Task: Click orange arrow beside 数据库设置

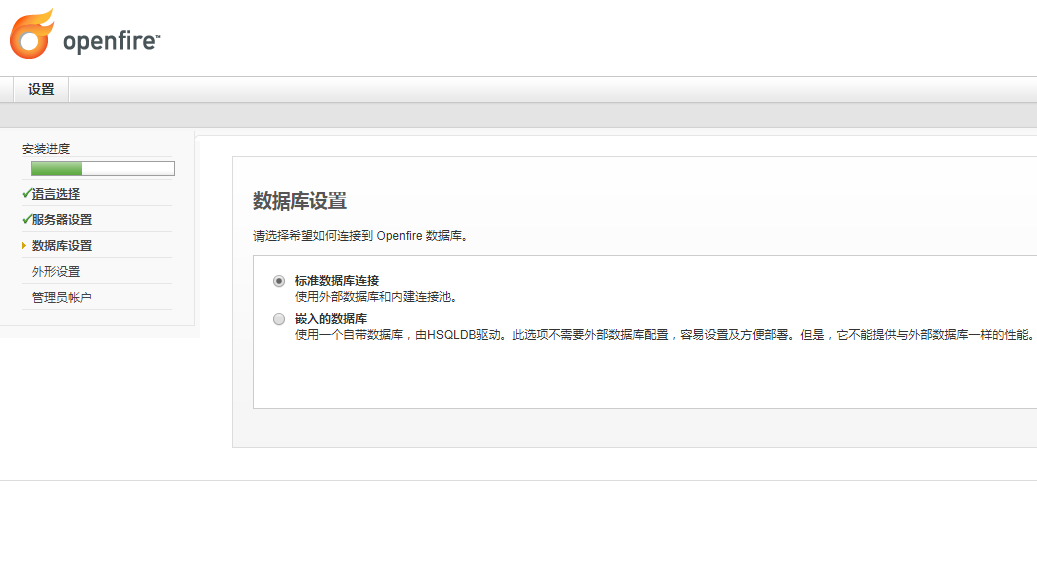Action: click(x=24, y=245)
